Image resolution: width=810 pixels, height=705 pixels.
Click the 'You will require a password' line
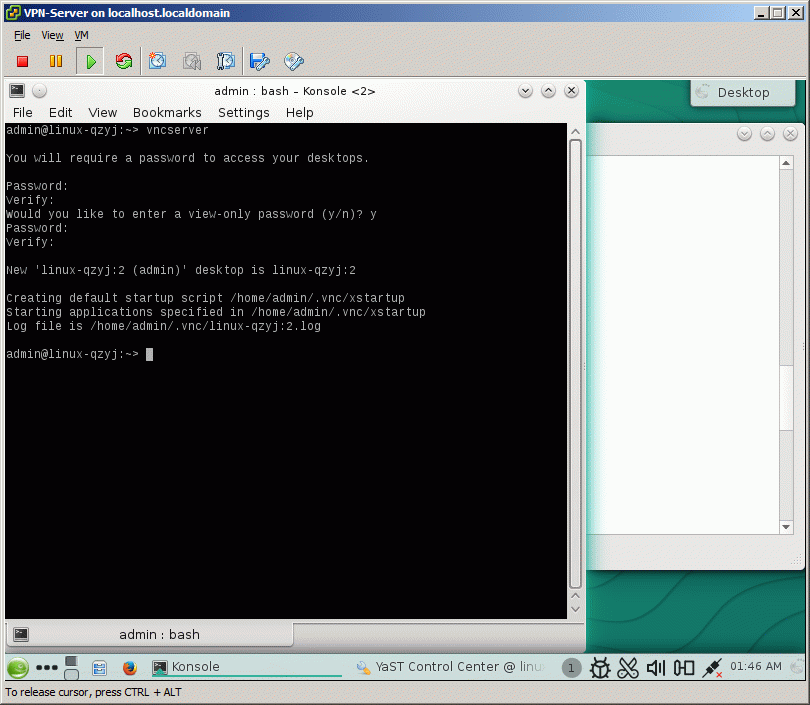[188, 158]
